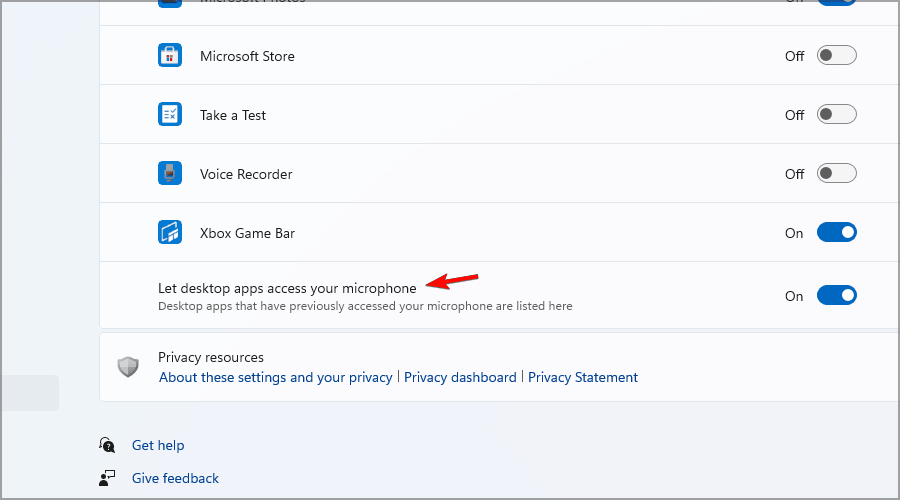Turn off desktop apps microphone access toggle

click(x=837, y=296)
